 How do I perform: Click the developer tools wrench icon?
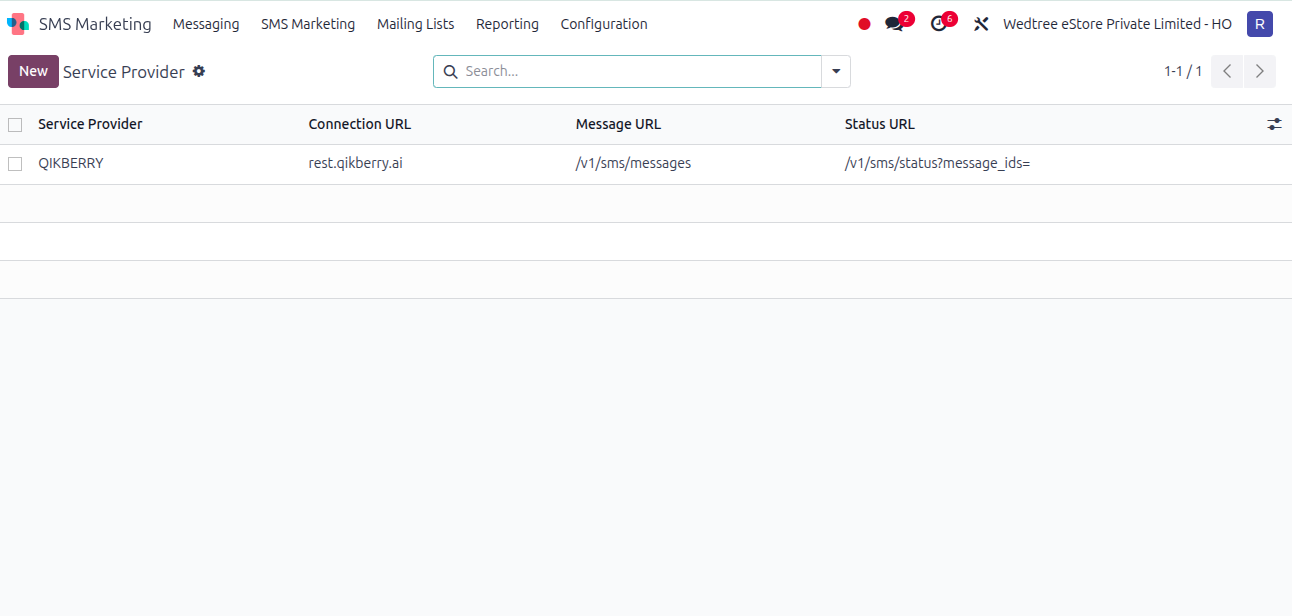click(981, 23)
